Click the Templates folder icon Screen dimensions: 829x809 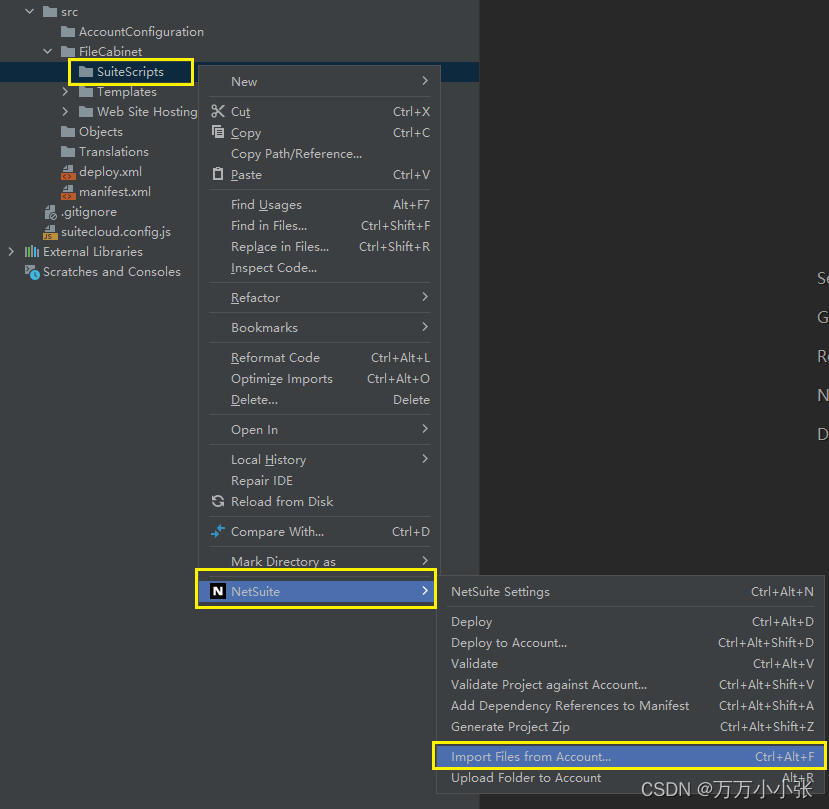[86, 91]
